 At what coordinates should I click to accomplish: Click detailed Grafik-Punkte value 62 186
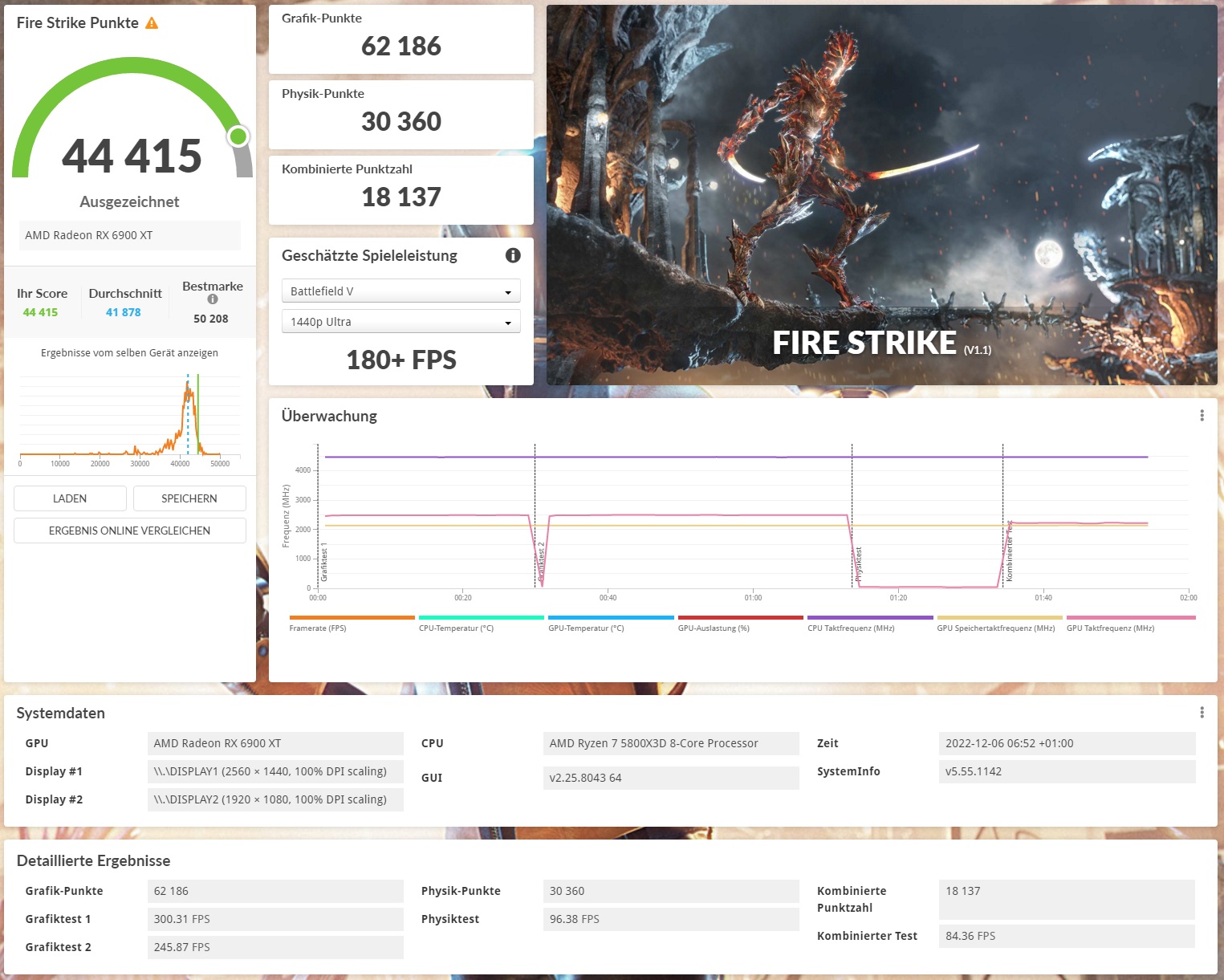coord(275,891)
